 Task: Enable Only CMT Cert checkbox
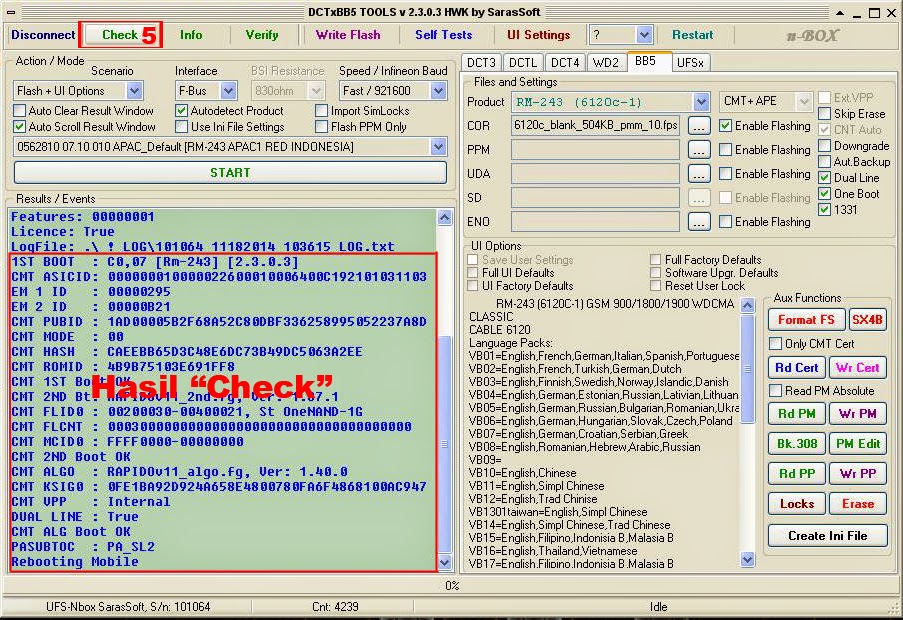(x=775, y=343)
